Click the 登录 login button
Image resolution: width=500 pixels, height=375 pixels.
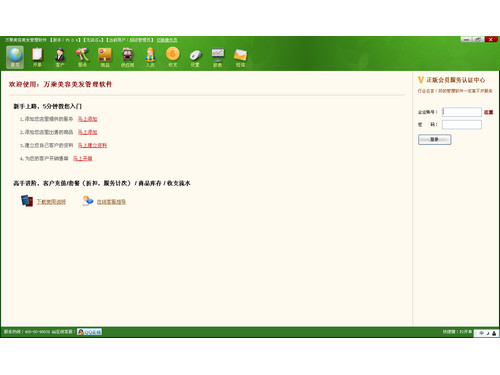point(435,139)
